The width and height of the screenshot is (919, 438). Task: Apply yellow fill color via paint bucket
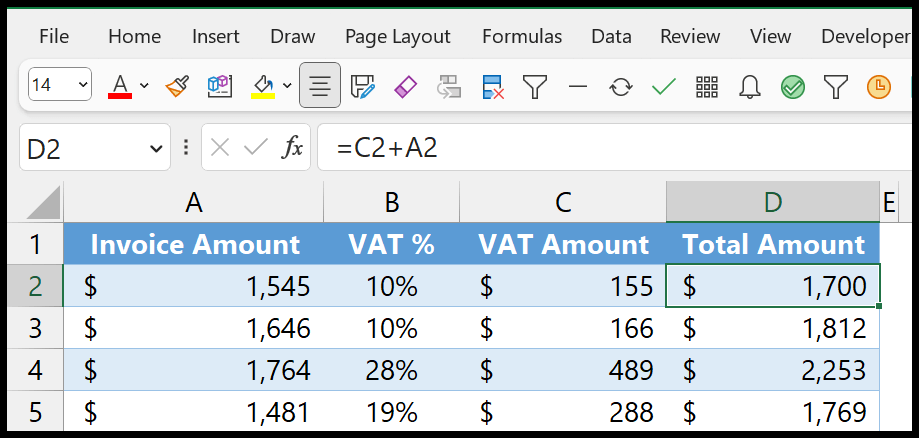[263, 87]
